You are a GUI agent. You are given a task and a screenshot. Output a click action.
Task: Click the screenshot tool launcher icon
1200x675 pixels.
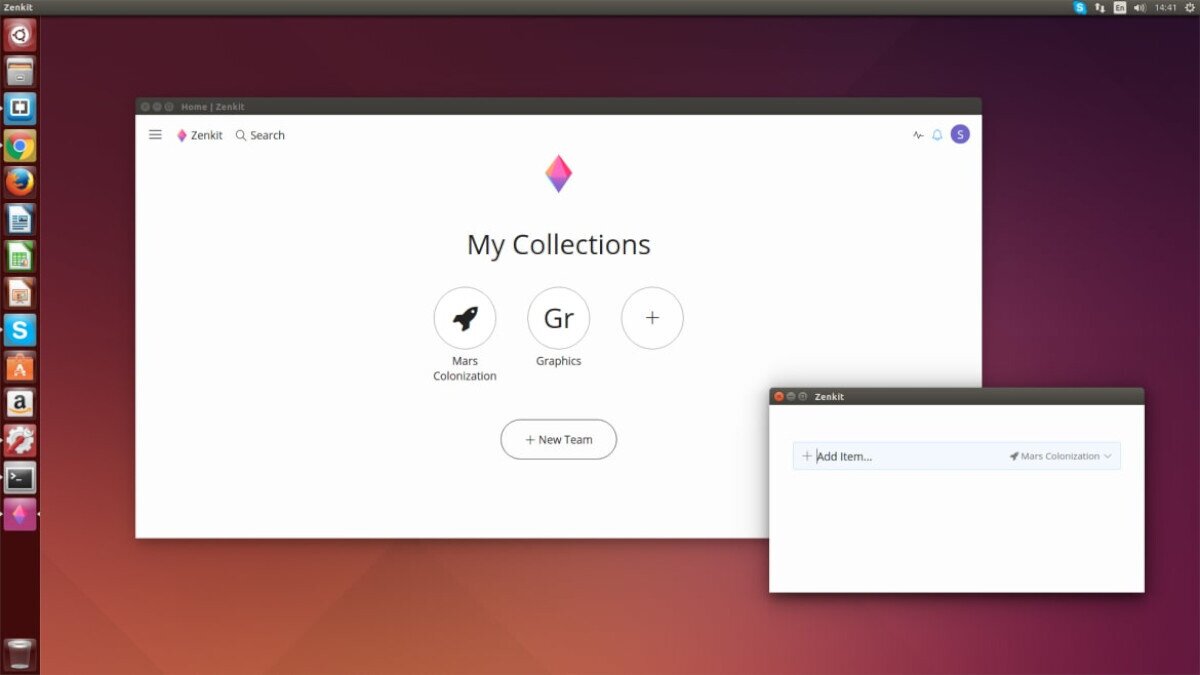[20, 109]
